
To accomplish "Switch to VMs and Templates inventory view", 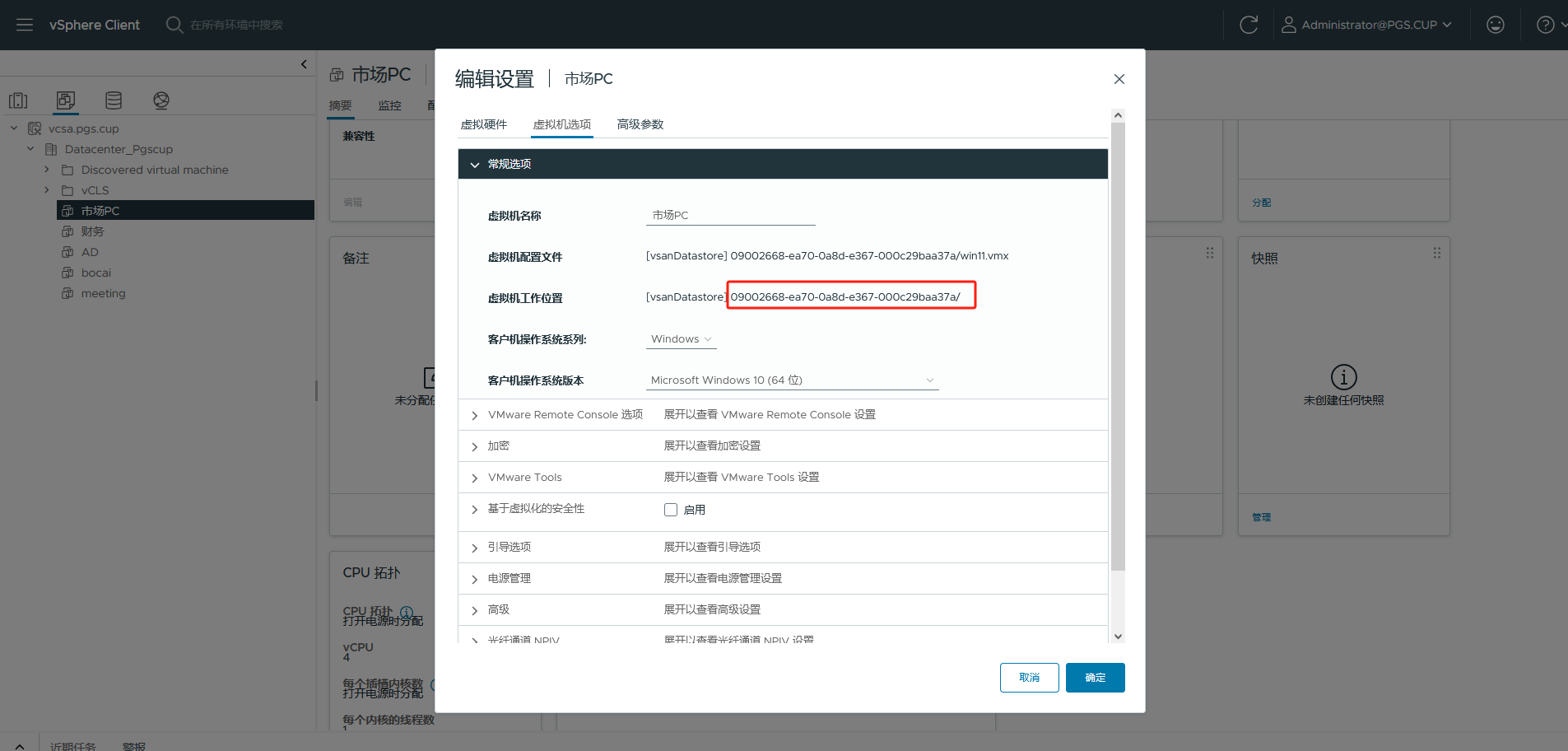I will click(66, 100).
